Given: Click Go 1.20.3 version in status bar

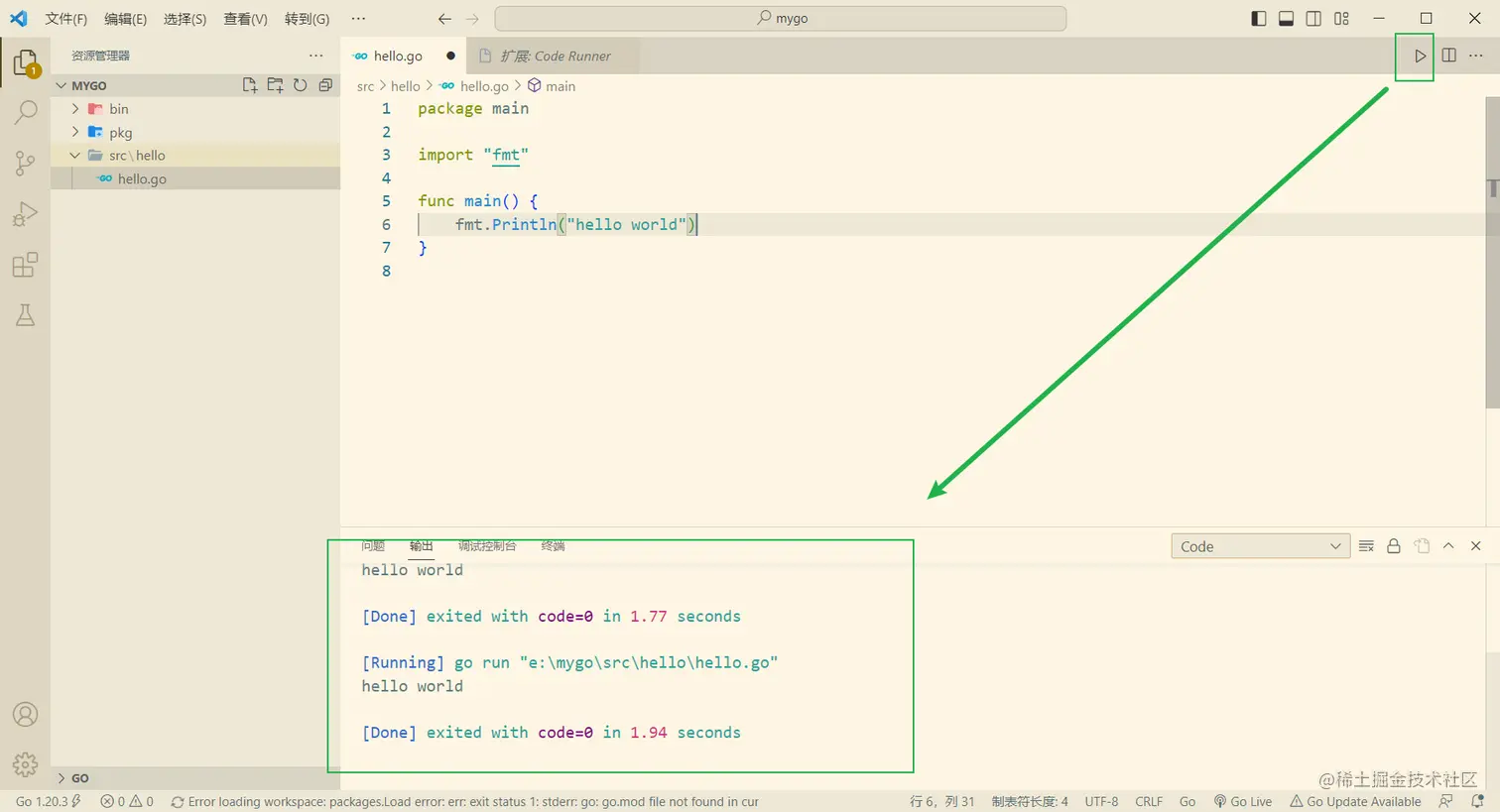Looking at the screenshot, I should [48, 801].
